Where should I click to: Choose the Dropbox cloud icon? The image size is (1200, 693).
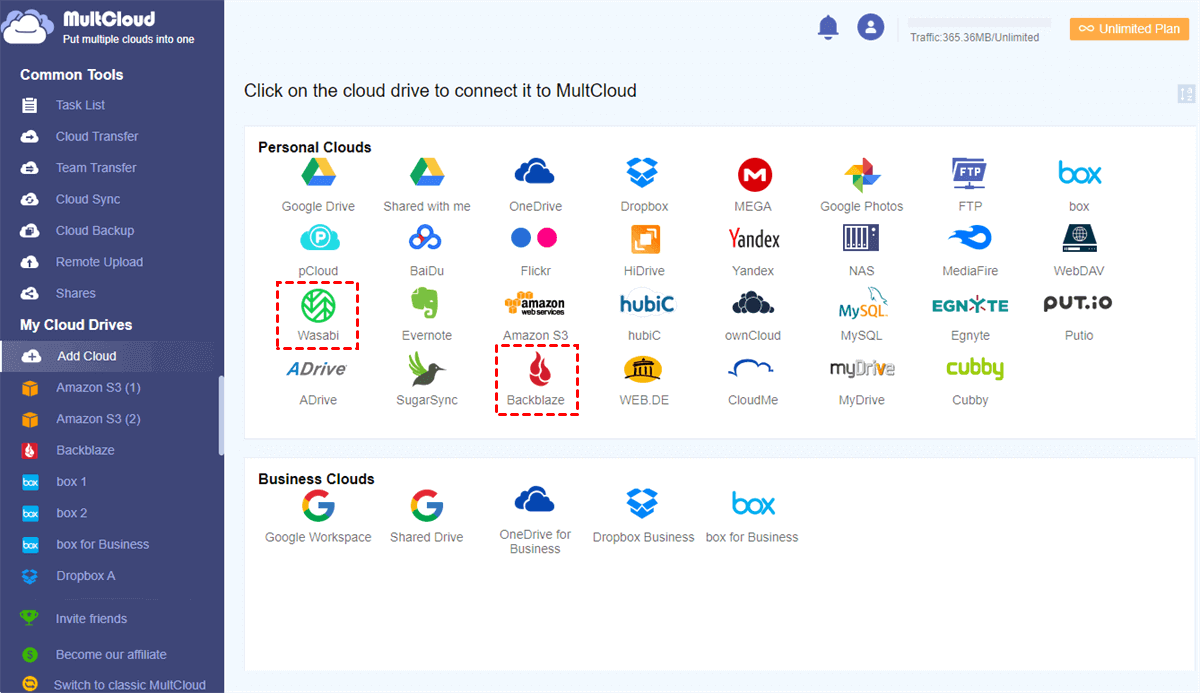(644, 174)
